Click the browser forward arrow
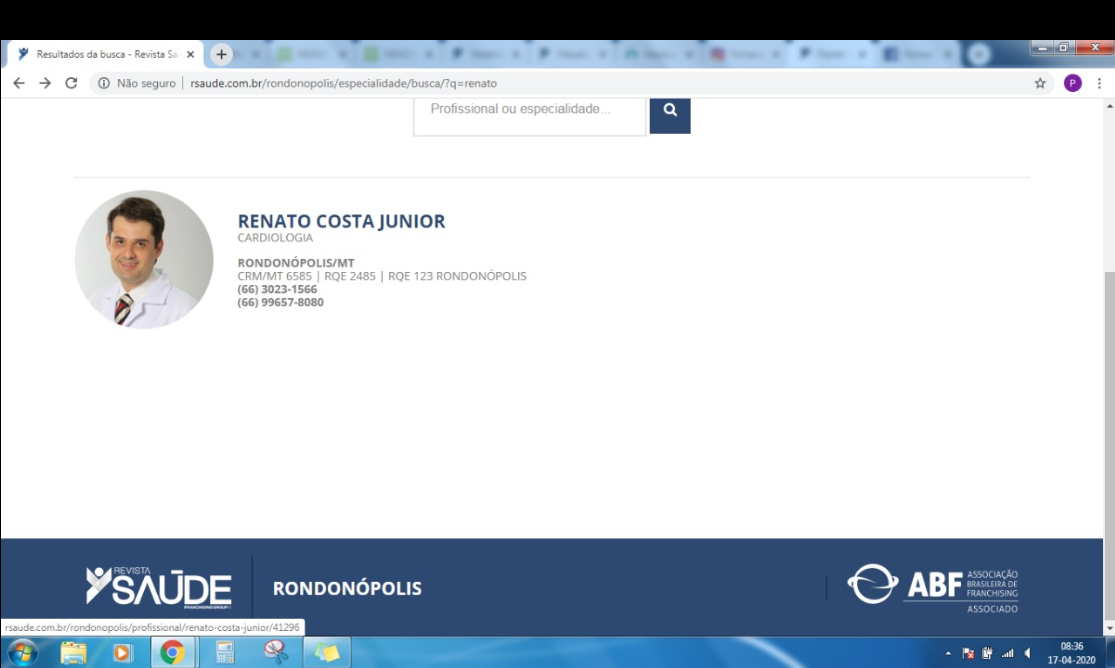The height and width of the screenshot is (668, 1115). [45, 84]
